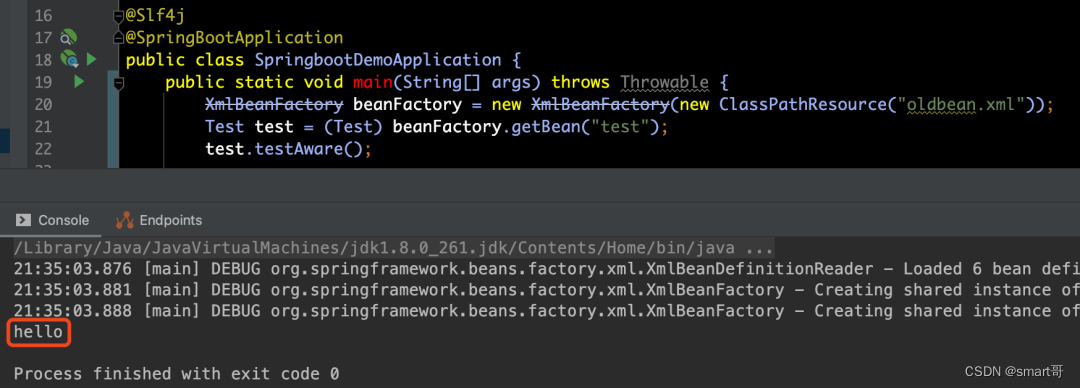This screenshot has height=388, width=1080.
Task: Click line number 21 in the gutter
Action: pos(43,127)
